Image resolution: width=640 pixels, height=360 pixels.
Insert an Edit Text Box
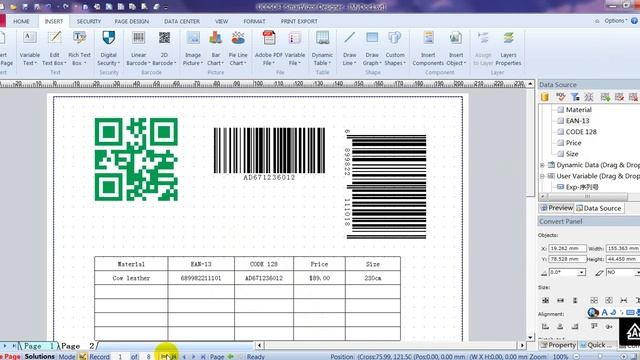coord(54,48)
